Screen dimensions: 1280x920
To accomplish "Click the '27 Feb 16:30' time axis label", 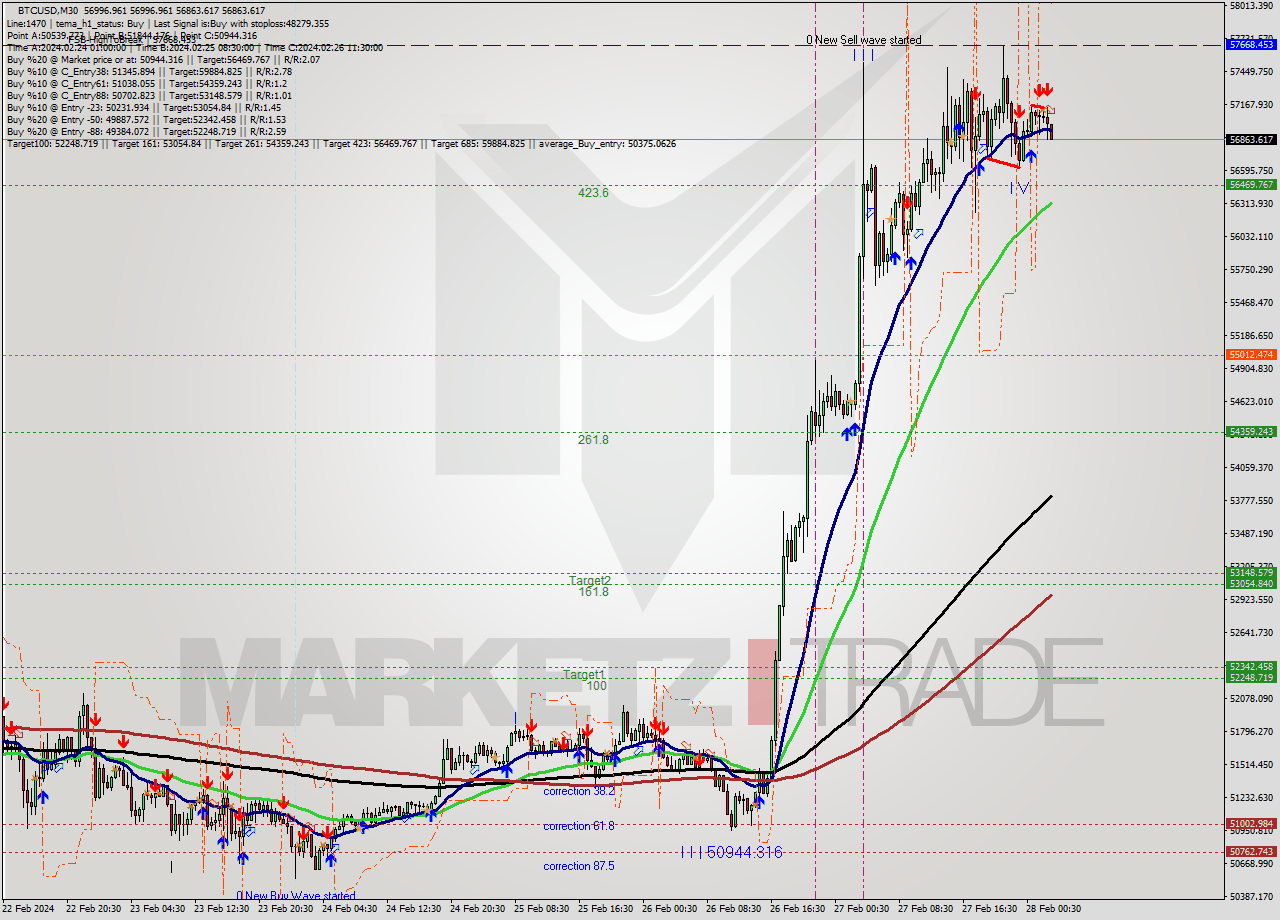I will [x=990, y=909].
